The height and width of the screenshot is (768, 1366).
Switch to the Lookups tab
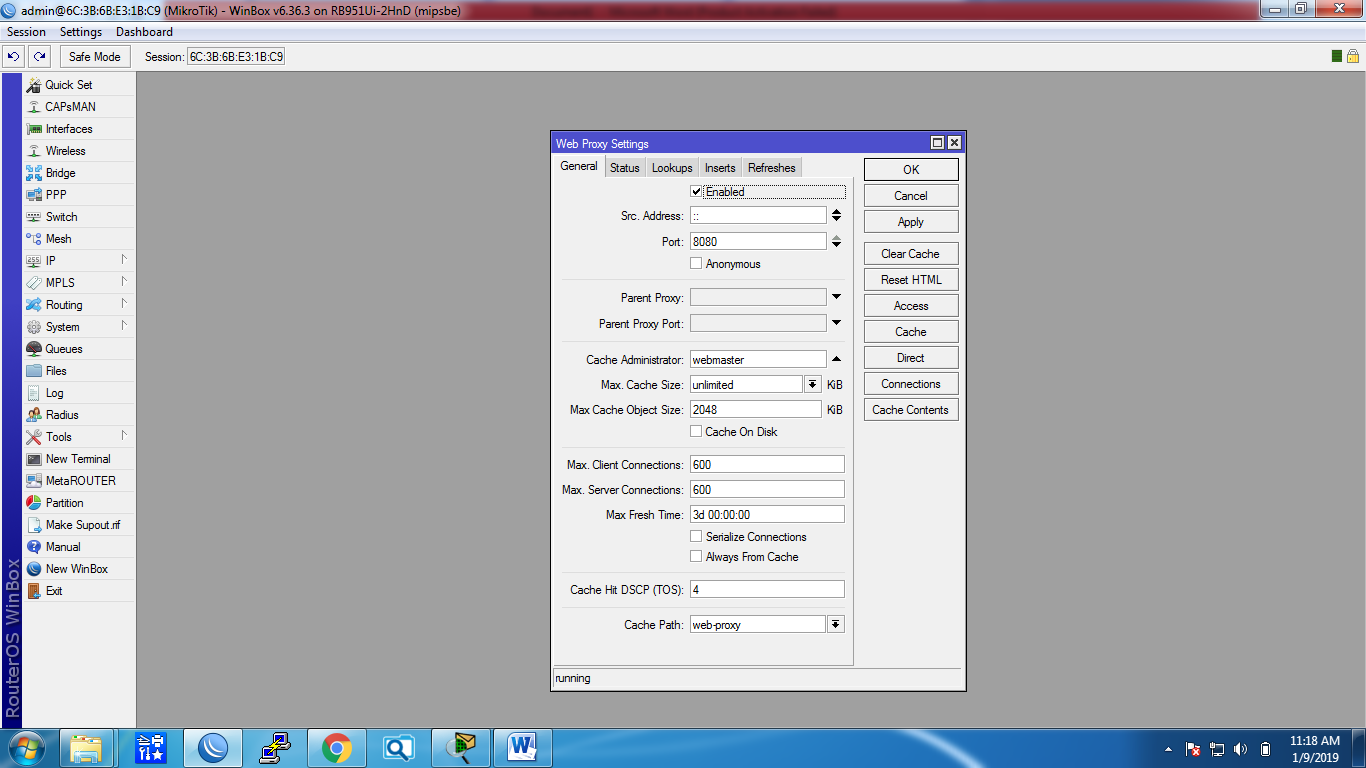click(672, 168)
